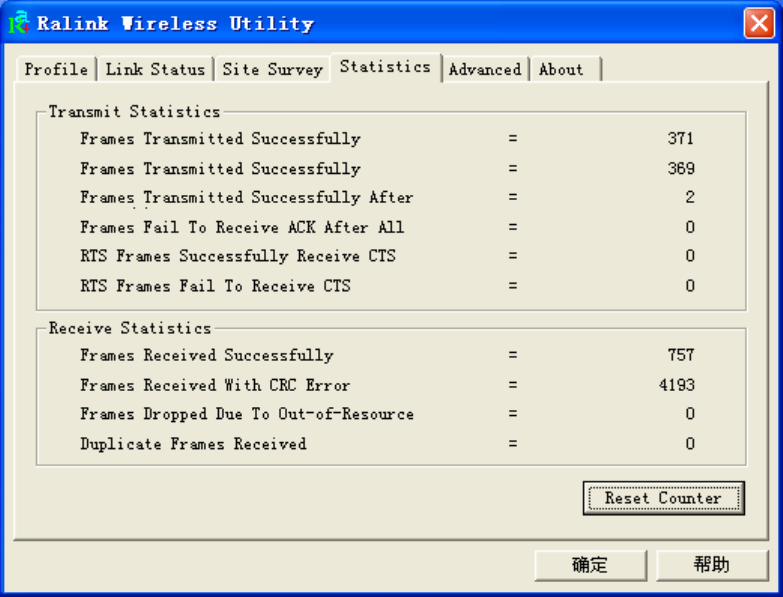783x597 pixels.
Task: Select the value 2 for frames after retry
Action: coord(690,197)
